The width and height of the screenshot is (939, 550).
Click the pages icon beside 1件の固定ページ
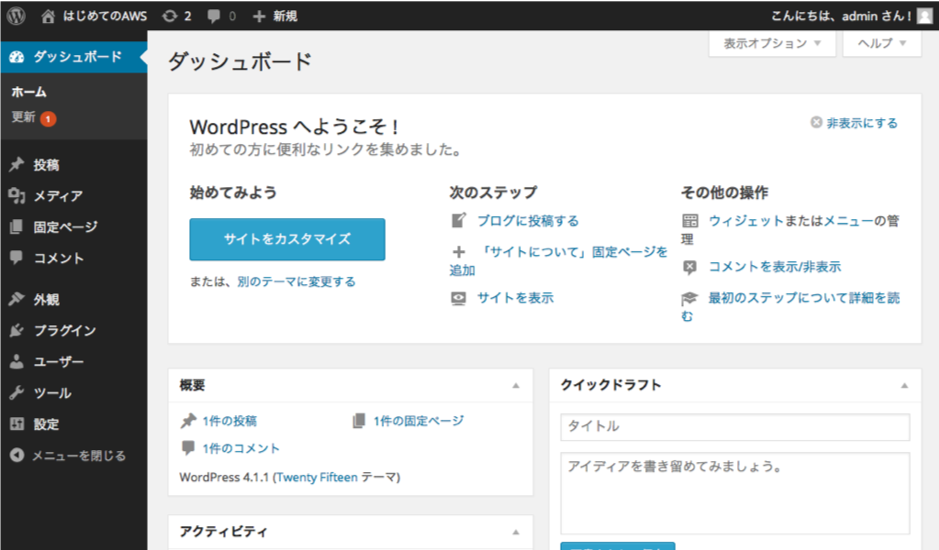(359, 421)
